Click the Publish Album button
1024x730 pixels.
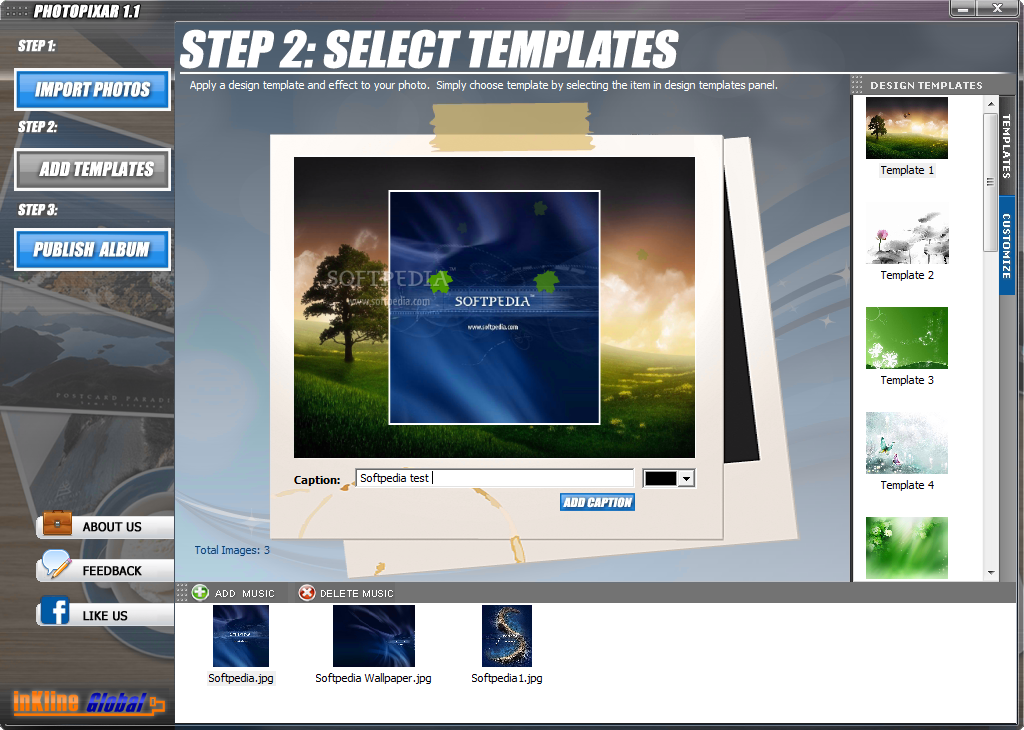click(92, 249)
